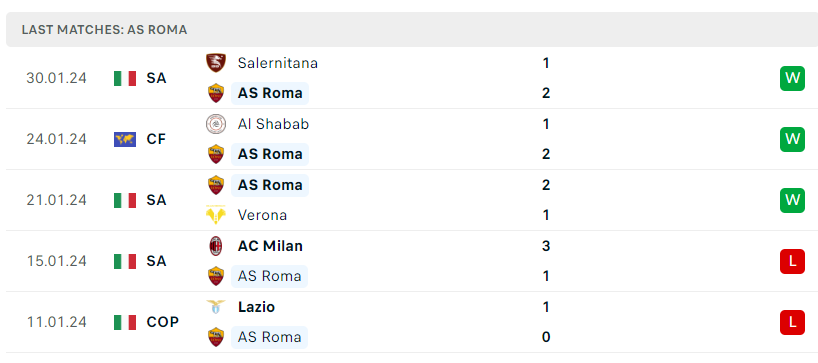818x363 pixels.
Task: Select the Lazio team name
Action: 256,307
